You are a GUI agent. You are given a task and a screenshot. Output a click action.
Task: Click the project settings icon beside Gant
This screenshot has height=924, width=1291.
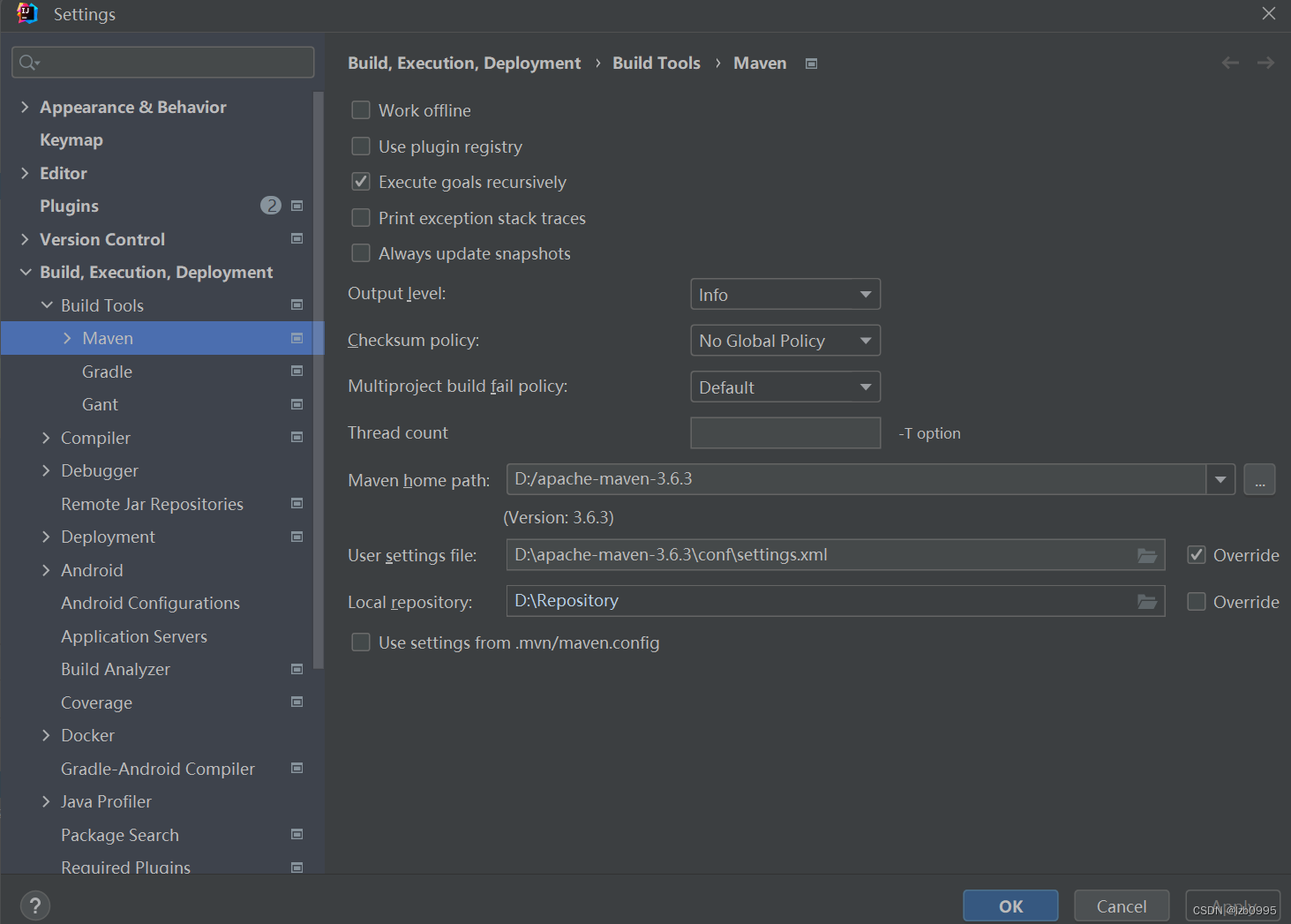[297, 404]
